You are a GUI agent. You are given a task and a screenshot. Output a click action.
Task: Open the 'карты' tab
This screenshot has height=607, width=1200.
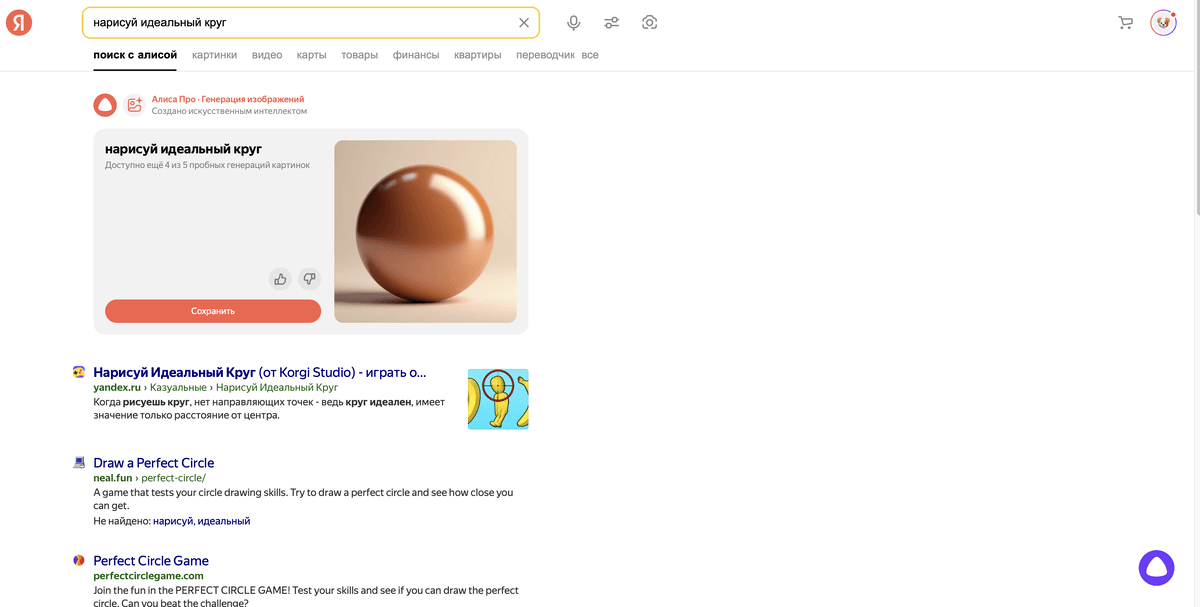click(x=312, y=55)
